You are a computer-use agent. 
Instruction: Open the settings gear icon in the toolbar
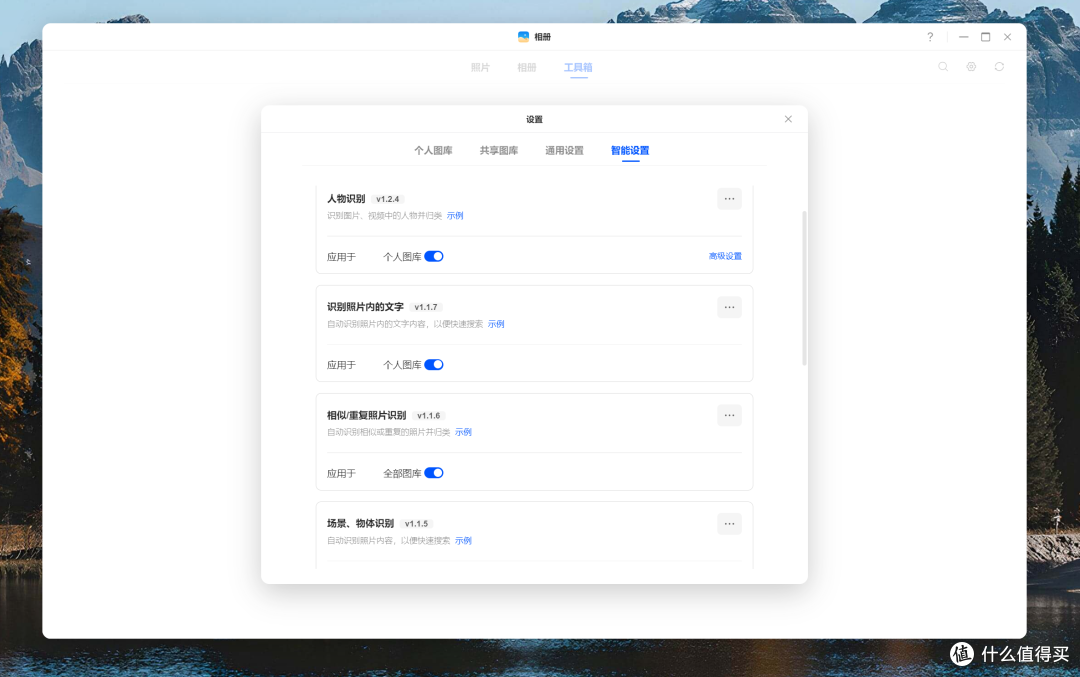pos(971,67)
